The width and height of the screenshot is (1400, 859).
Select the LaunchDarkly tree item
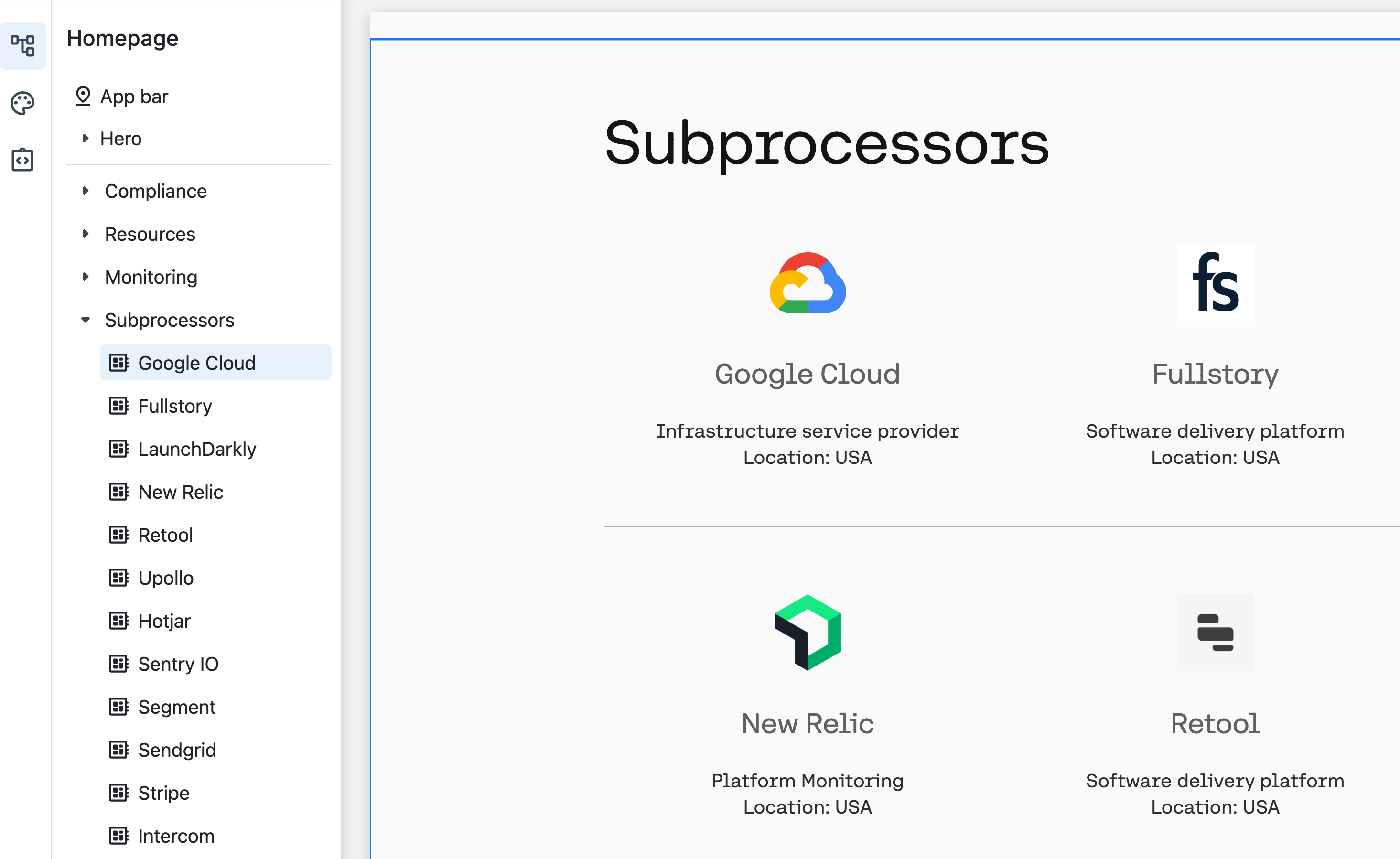(216, 449)
